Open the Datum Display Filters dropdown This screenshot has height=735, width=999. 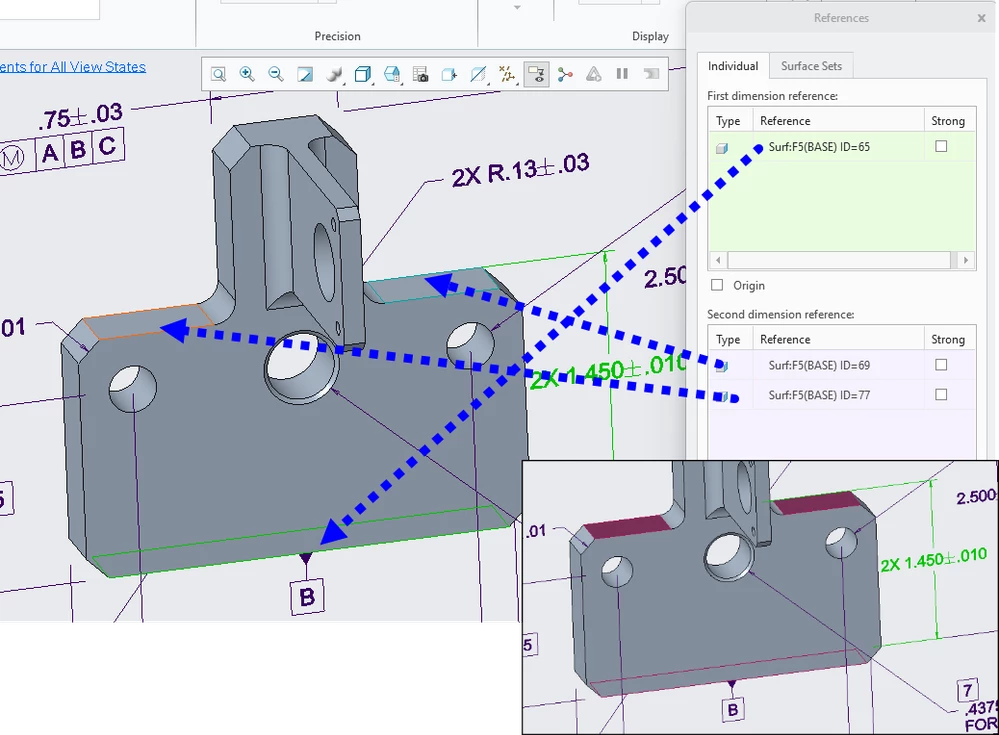pos(507,75)
